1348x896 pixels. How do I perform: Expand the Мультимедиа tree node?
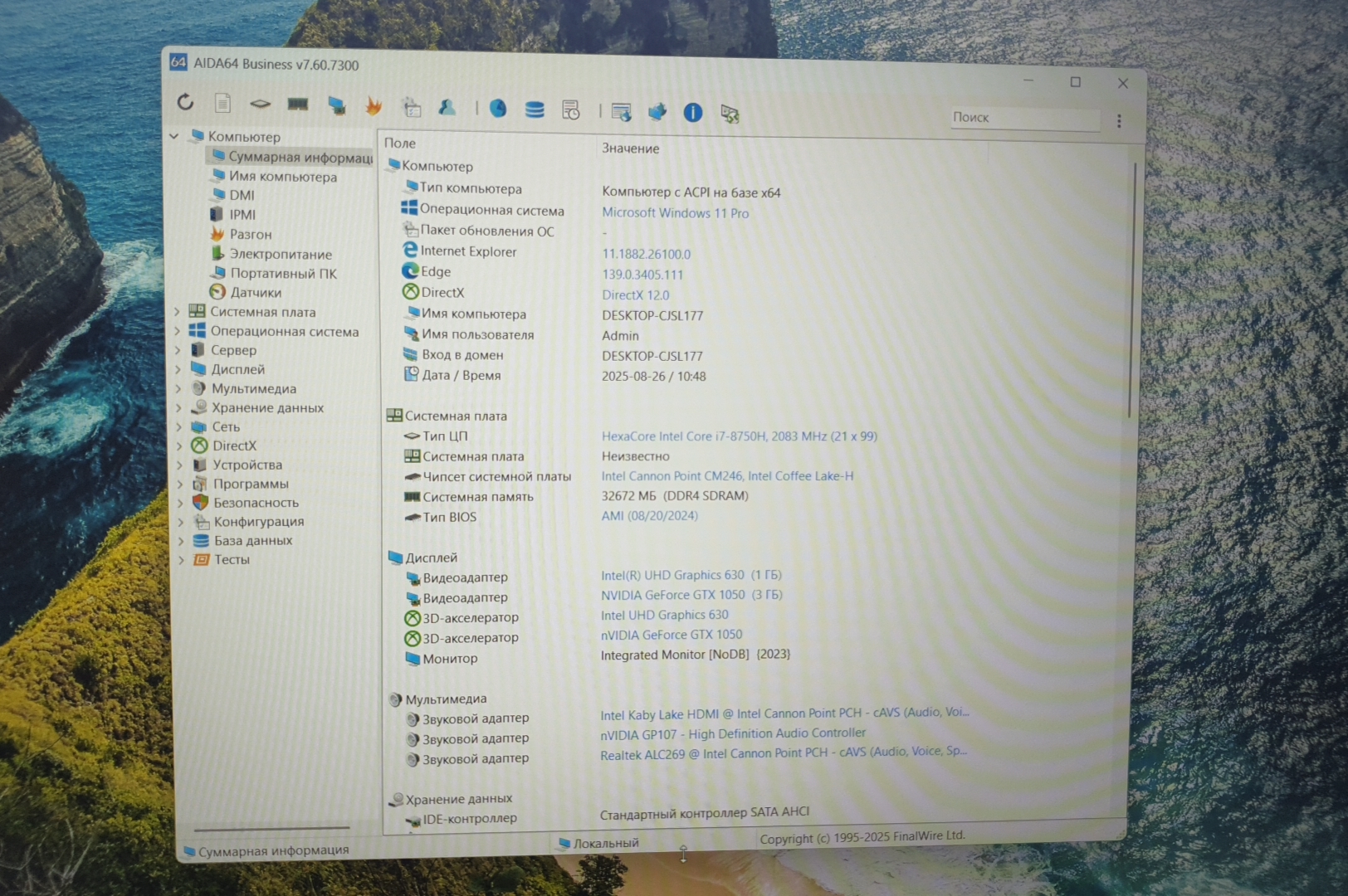coord(178,388)
